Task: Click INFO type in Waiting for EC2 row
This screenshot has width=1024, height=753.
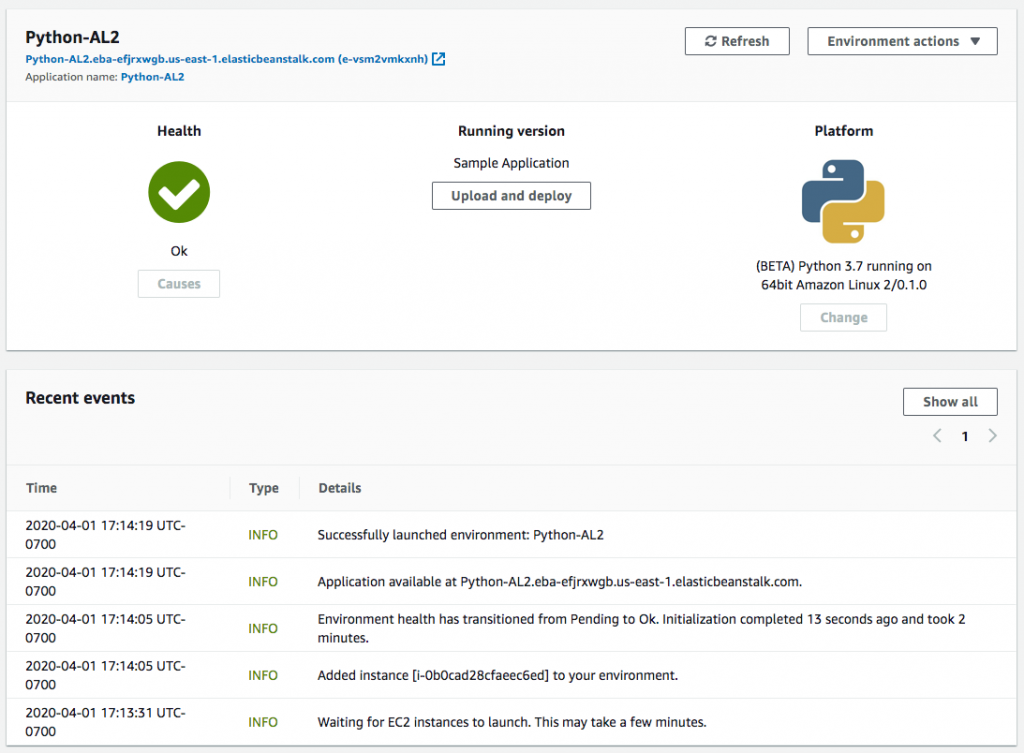Action: [263, 722]
